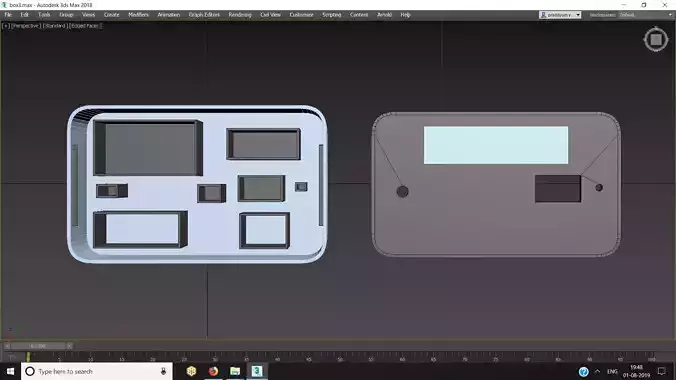Viewport: 676px width, 380px height.
Task: Open the Content menu
Action: tap(359, 15)
